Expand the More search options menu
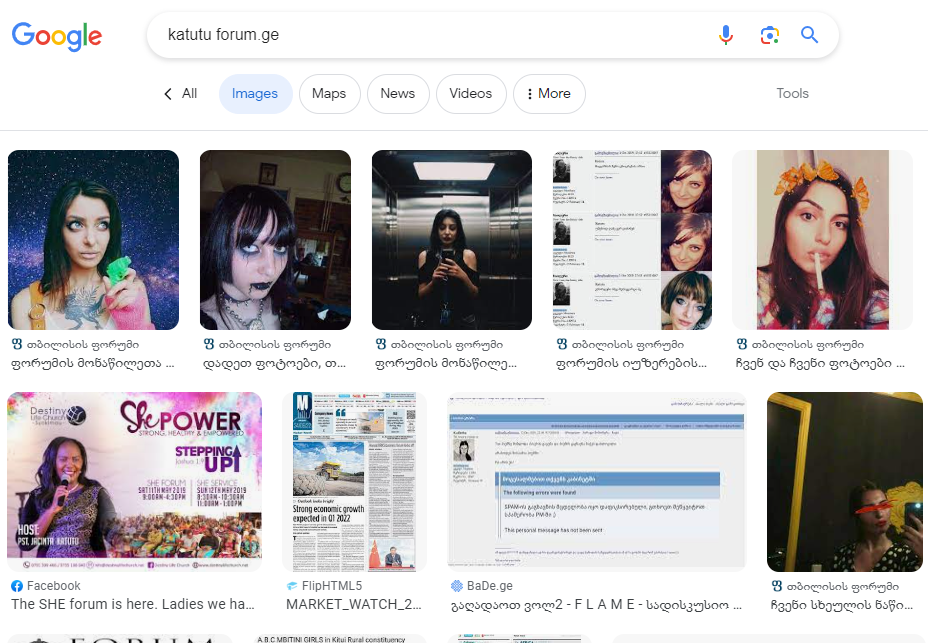Screen dimensions: 928x643 [x=549, y=94]
